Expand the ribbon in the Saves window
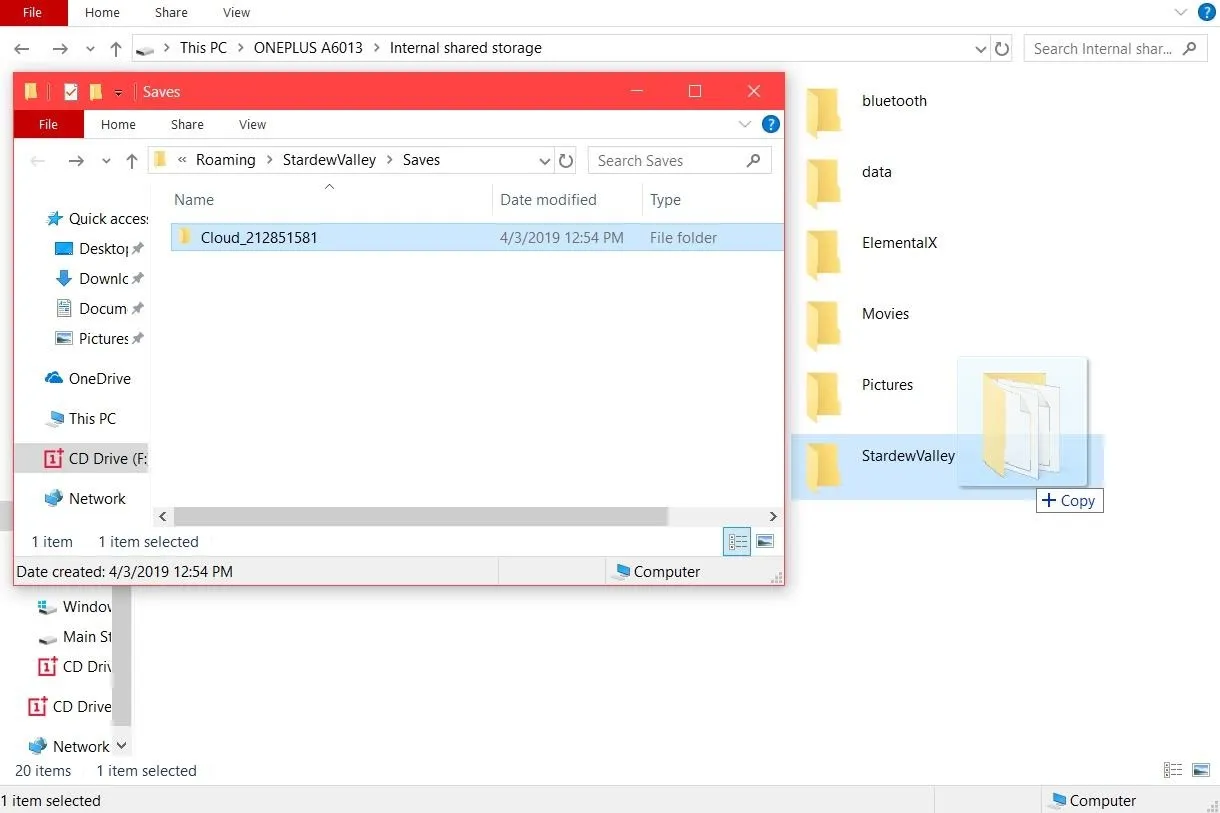 (744, 125)
